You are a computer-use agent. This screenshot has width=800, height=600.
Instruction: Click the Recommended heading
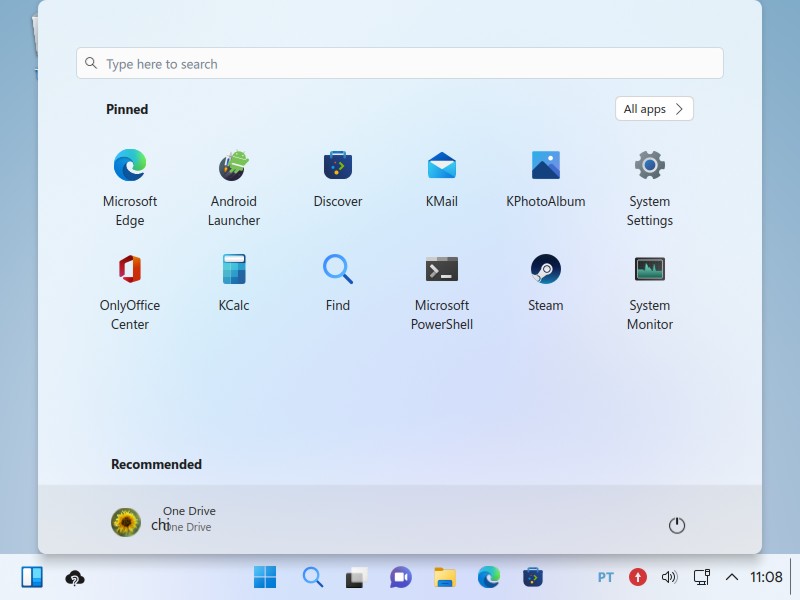[x=156, y=464]
